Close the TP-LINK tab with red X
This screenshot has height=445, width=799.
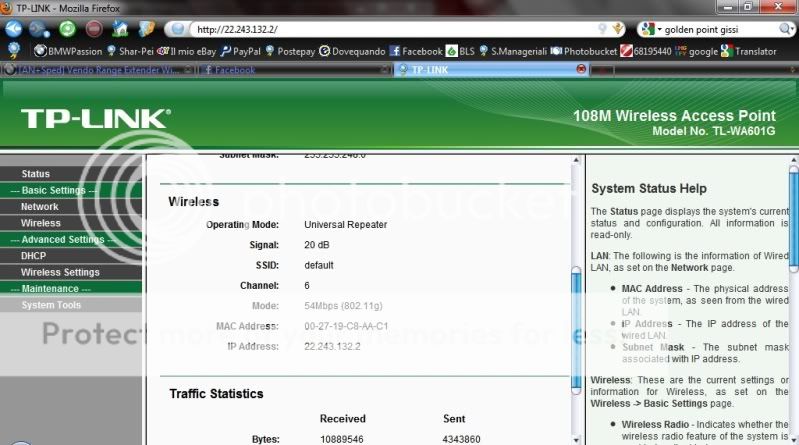pyautogui.click(x=581, y=70)
